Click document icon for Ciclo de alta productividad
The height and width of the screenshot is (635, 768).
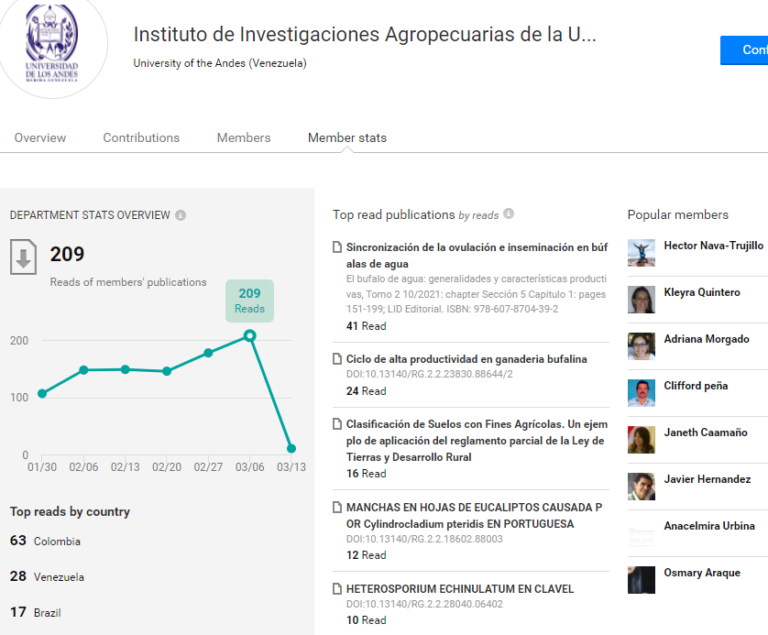tap(337, 359)
